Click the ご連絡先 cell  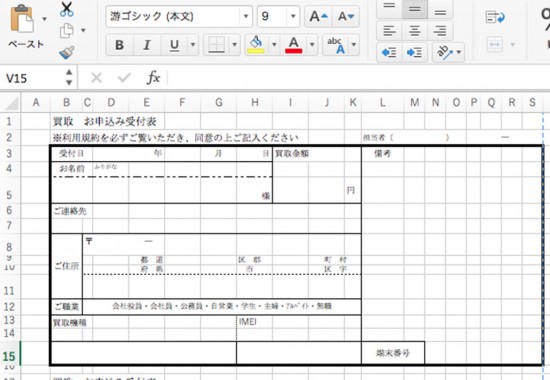point(70,211)
